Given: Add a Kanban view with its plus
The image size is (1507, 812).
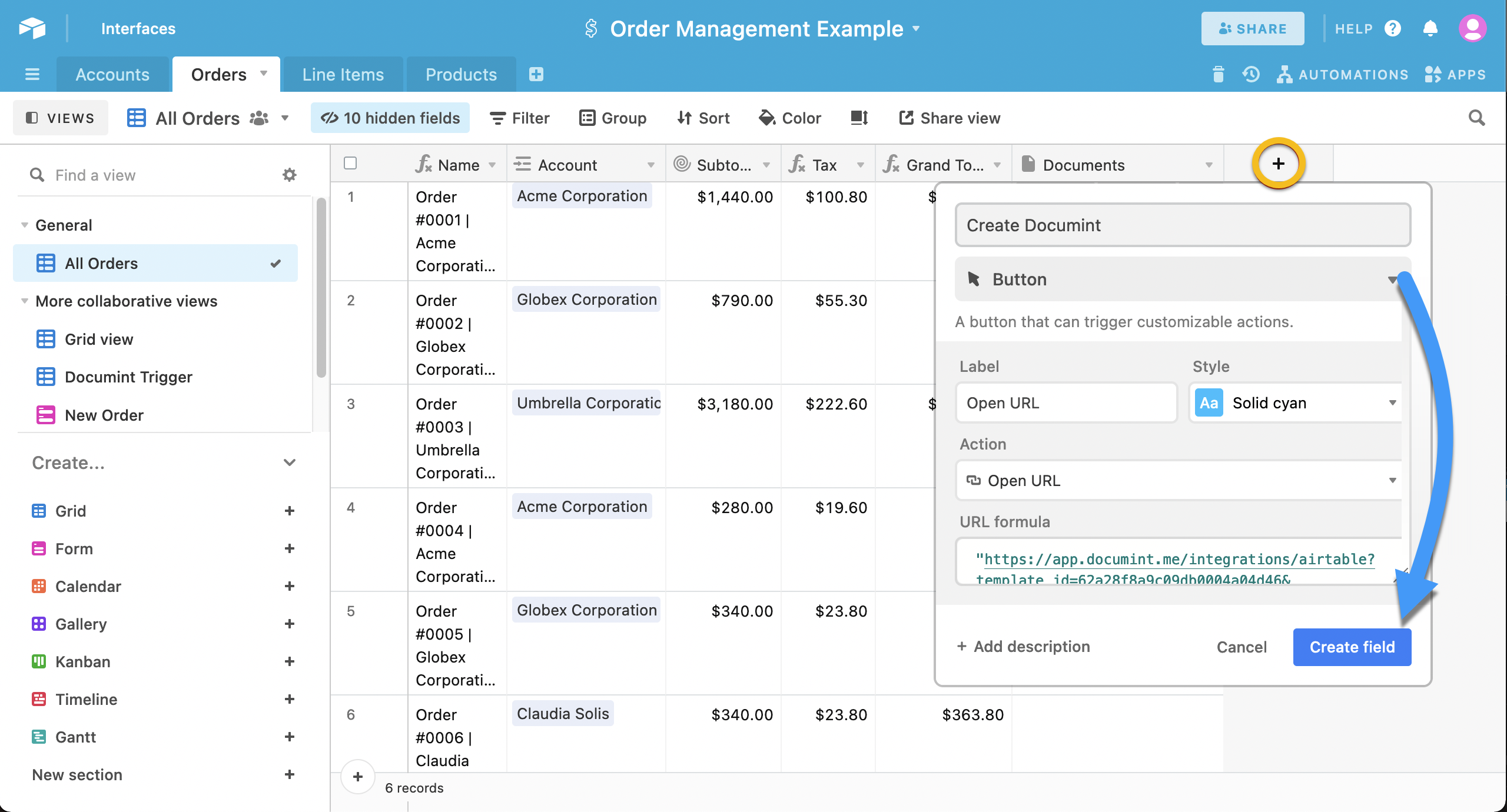Looking at the screenshot, I should (x=289, y=661).
